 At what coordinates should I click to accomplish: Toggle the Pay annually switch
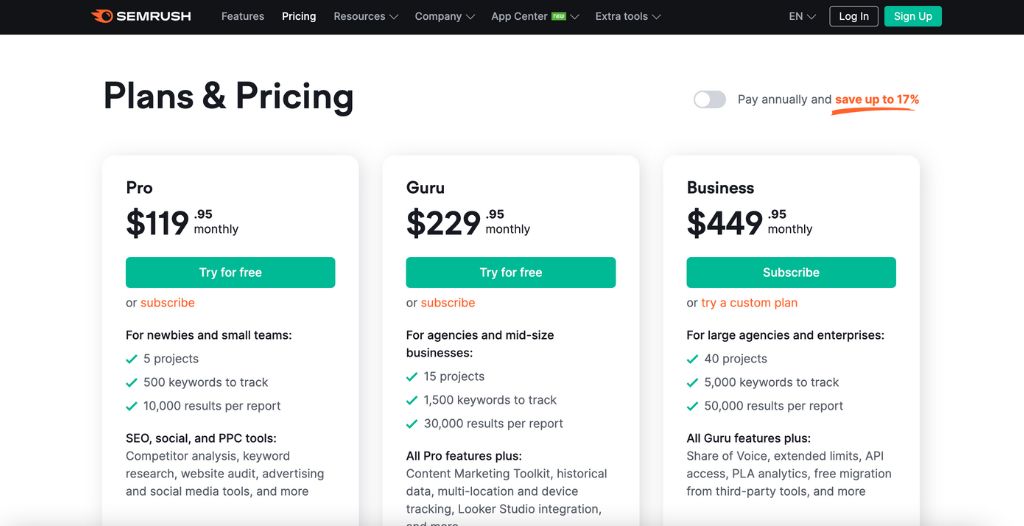tap(709, 100)
